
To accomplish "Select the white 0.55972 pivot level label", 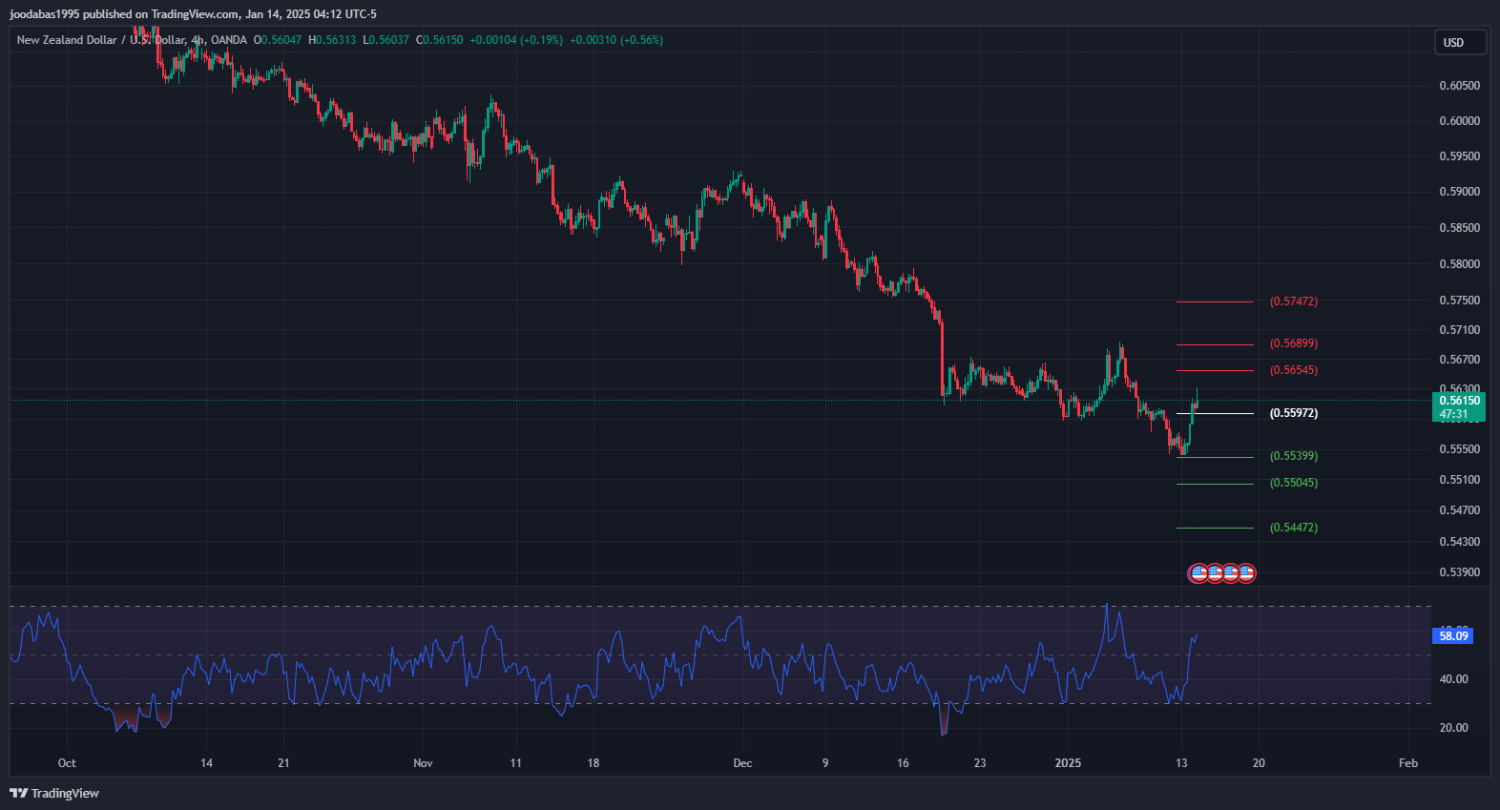I will pos(1293,413).
